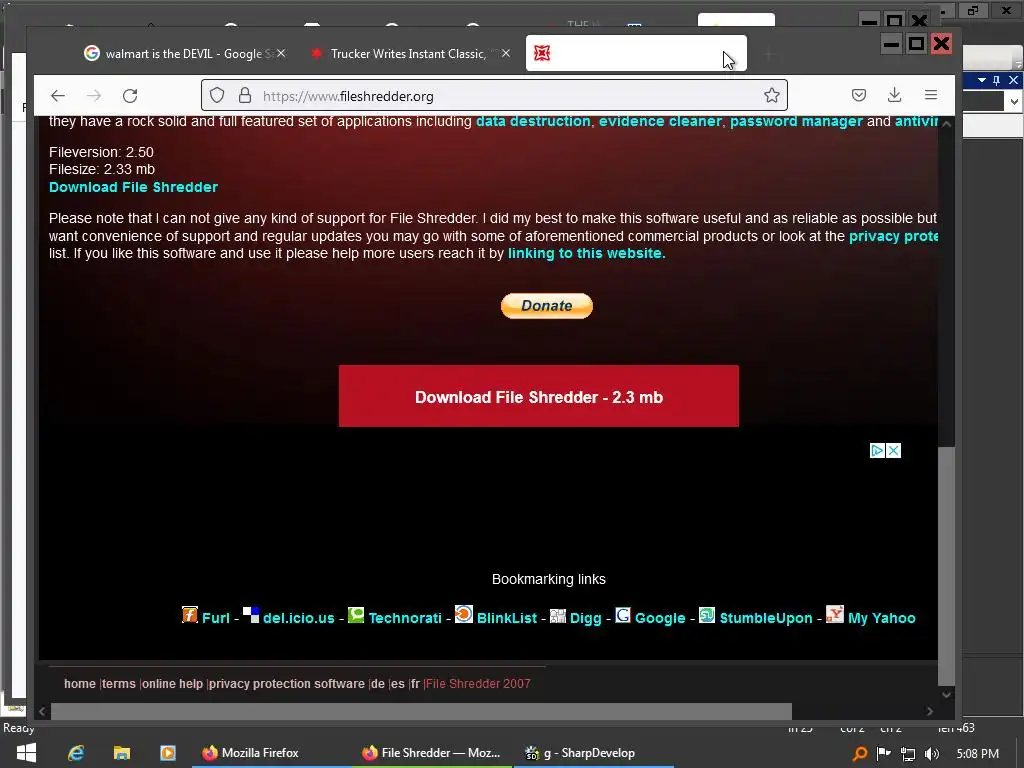Open the tracking protection shield icon
1024x768 pixels.
coord(217,96)
